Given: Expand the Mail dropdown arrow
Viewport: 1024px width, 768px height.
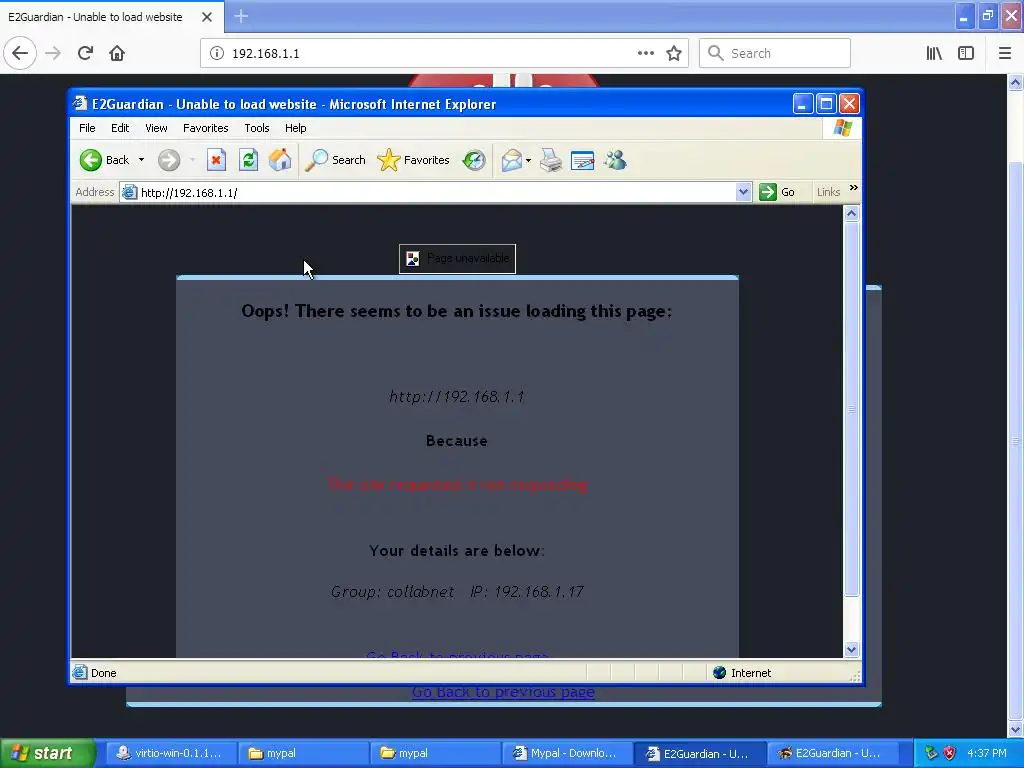Looking at the screenshot, I should pyautogui.click(x=528, y=160).
